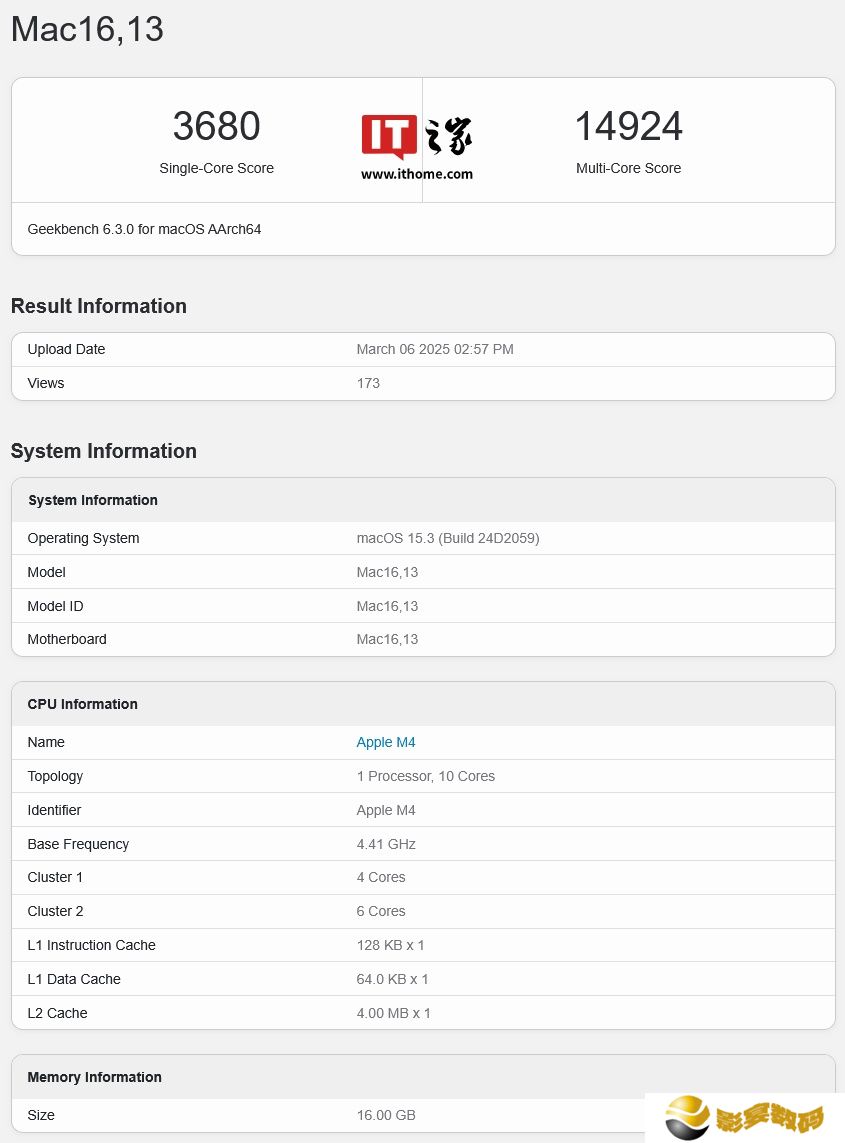Click the Upload Date label
The height and width of the screenshot is (1143, 845).
66,349
